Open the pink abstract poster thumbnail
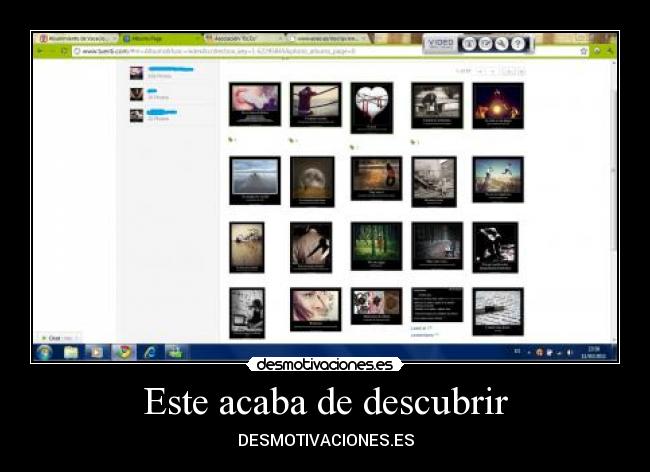650x472 pixels. [255, 104]
